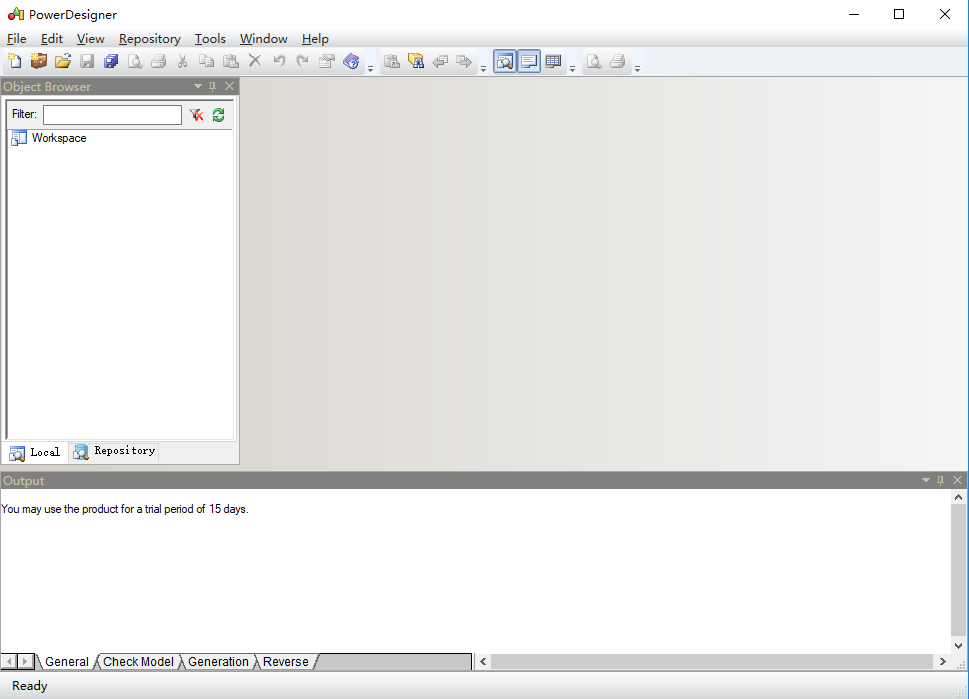
Task: Open Print Preview in the first toolbar
Action: (x=135, y=61)
